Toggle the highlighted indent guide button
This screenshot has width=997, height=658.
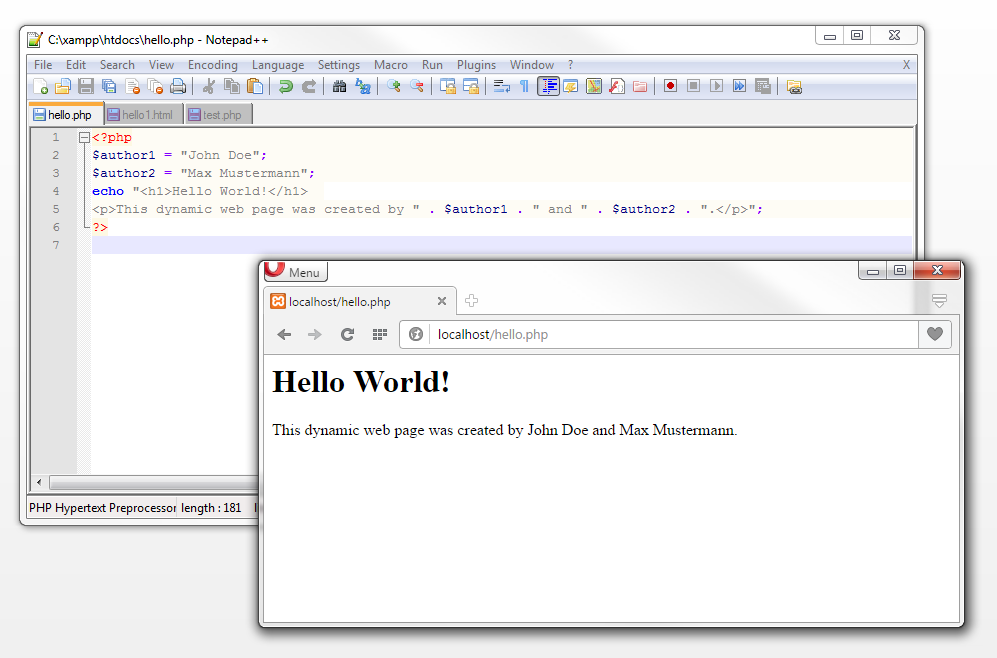(548, 86)
